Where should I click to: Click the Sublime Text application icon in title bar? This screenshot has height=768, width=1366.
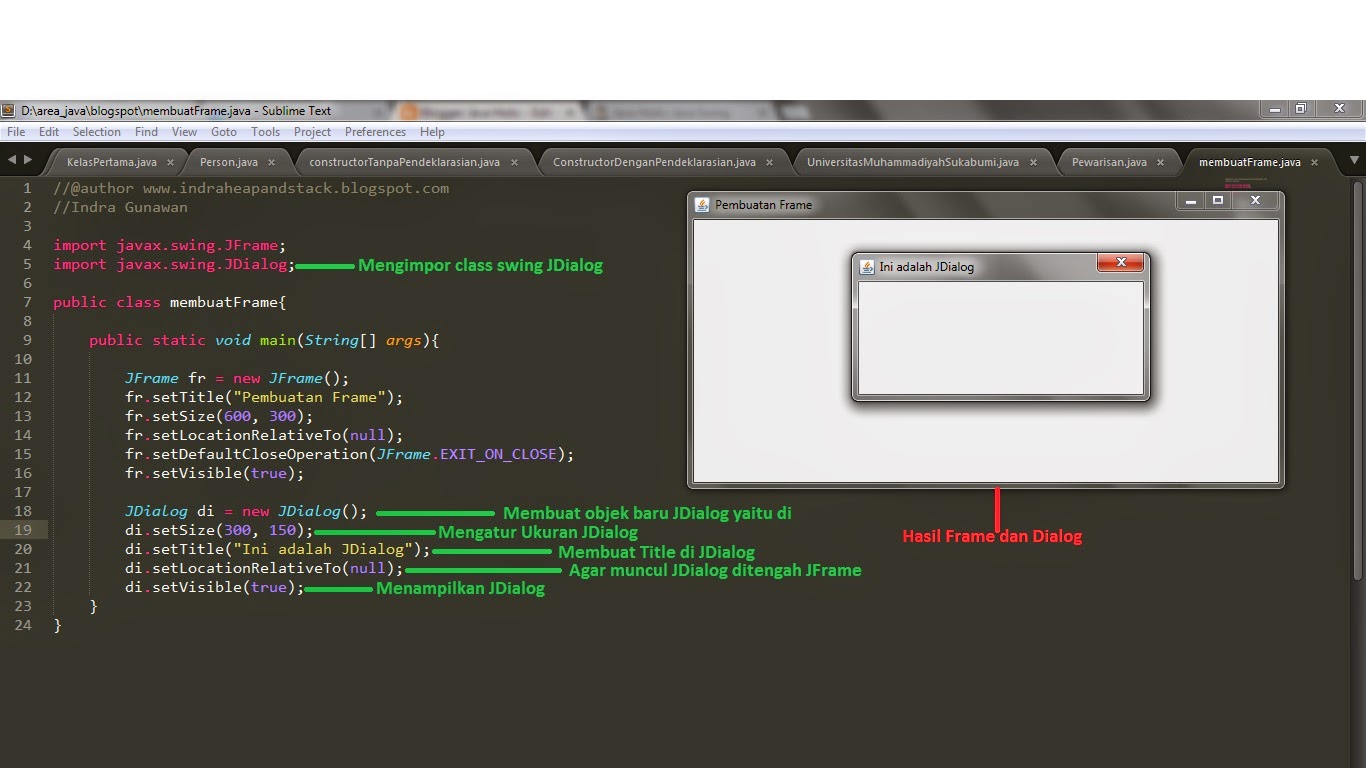(x=8, y=110)
